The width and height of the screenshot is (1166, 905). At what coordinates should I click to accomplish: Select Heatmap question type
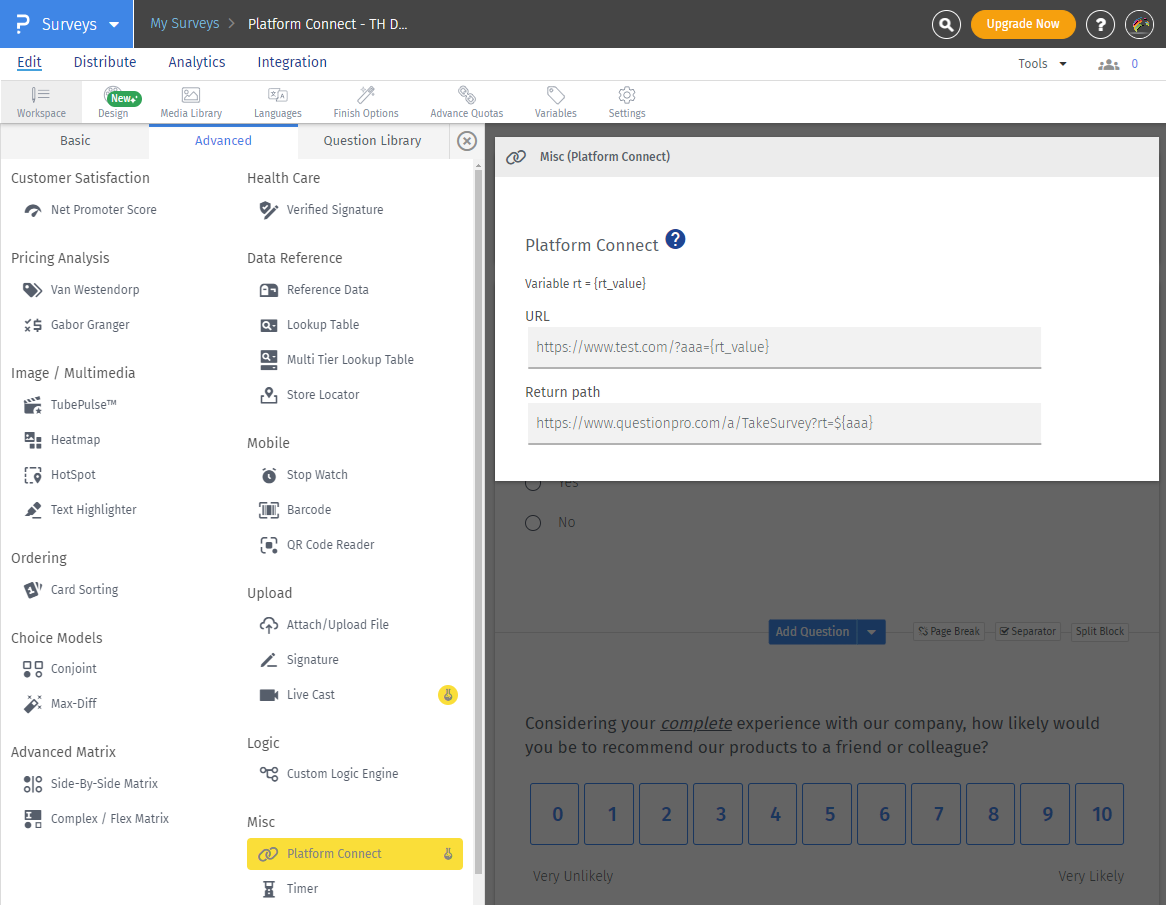pos(62,439)
